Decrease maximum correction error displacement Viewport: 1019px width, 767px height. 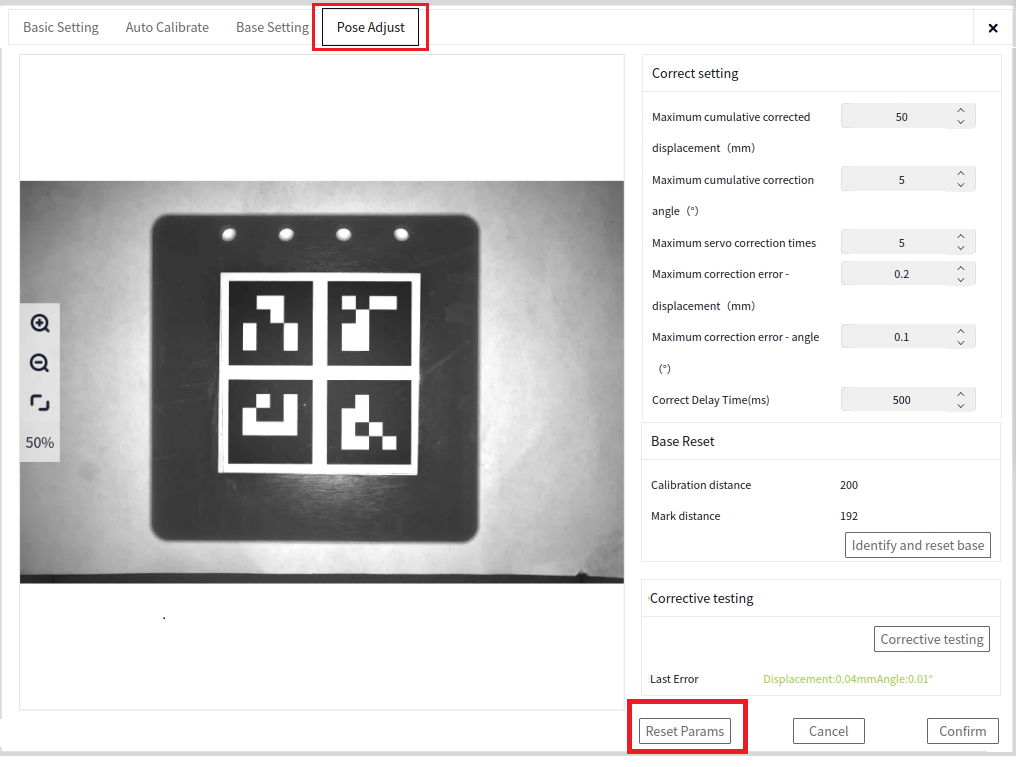click(961, 280)
